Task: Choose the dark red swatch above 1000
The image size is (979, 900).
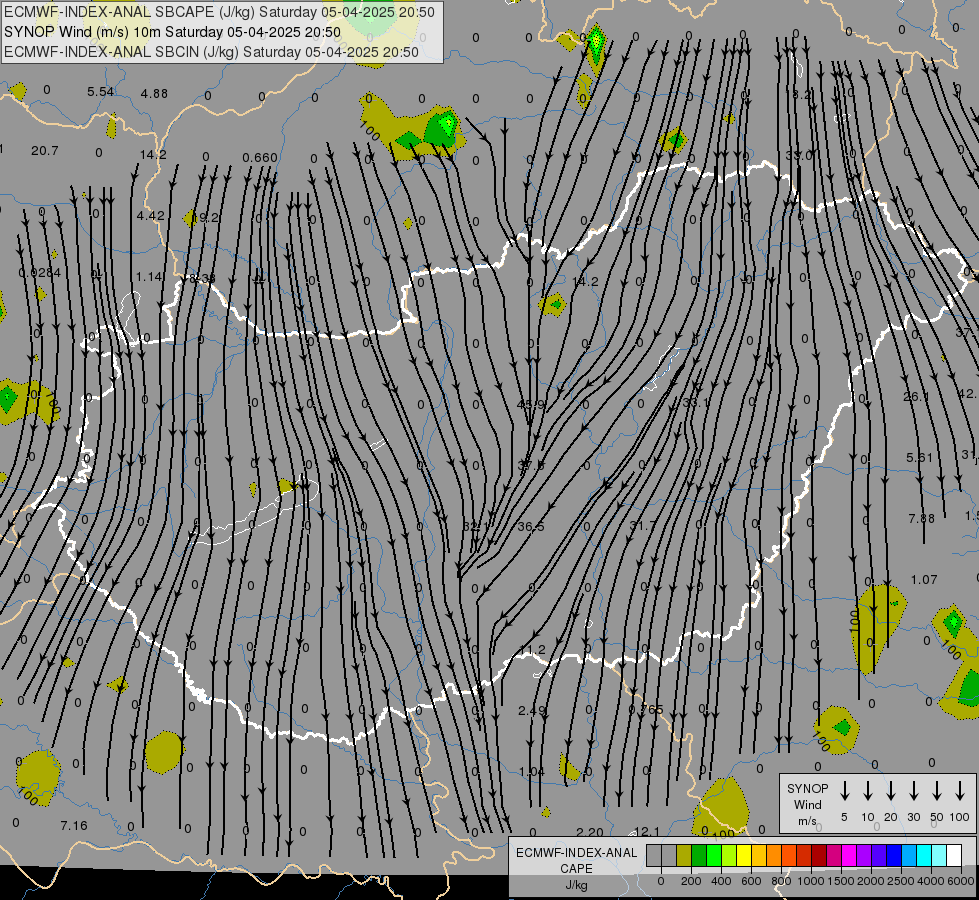Action: pyautogui.click(x=819, y=855)
